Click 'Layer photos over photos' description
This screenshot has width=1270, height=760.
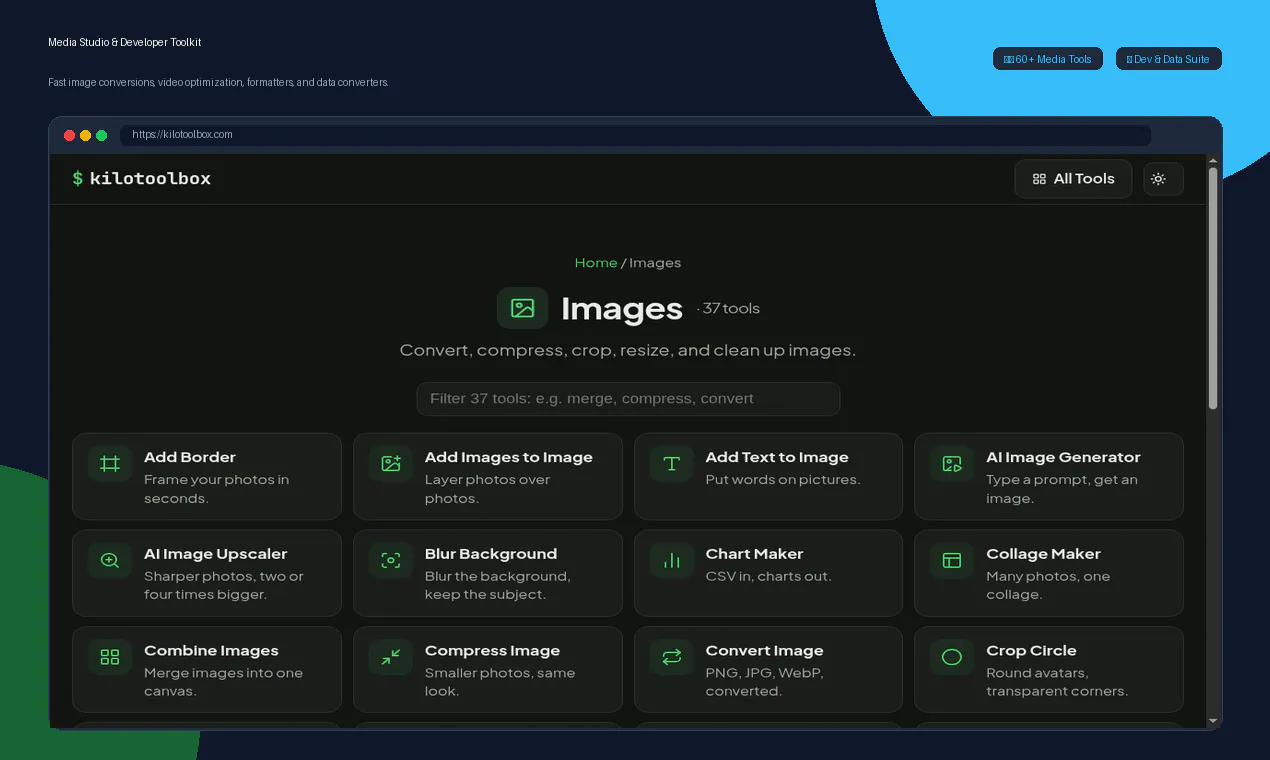point(488,489)
